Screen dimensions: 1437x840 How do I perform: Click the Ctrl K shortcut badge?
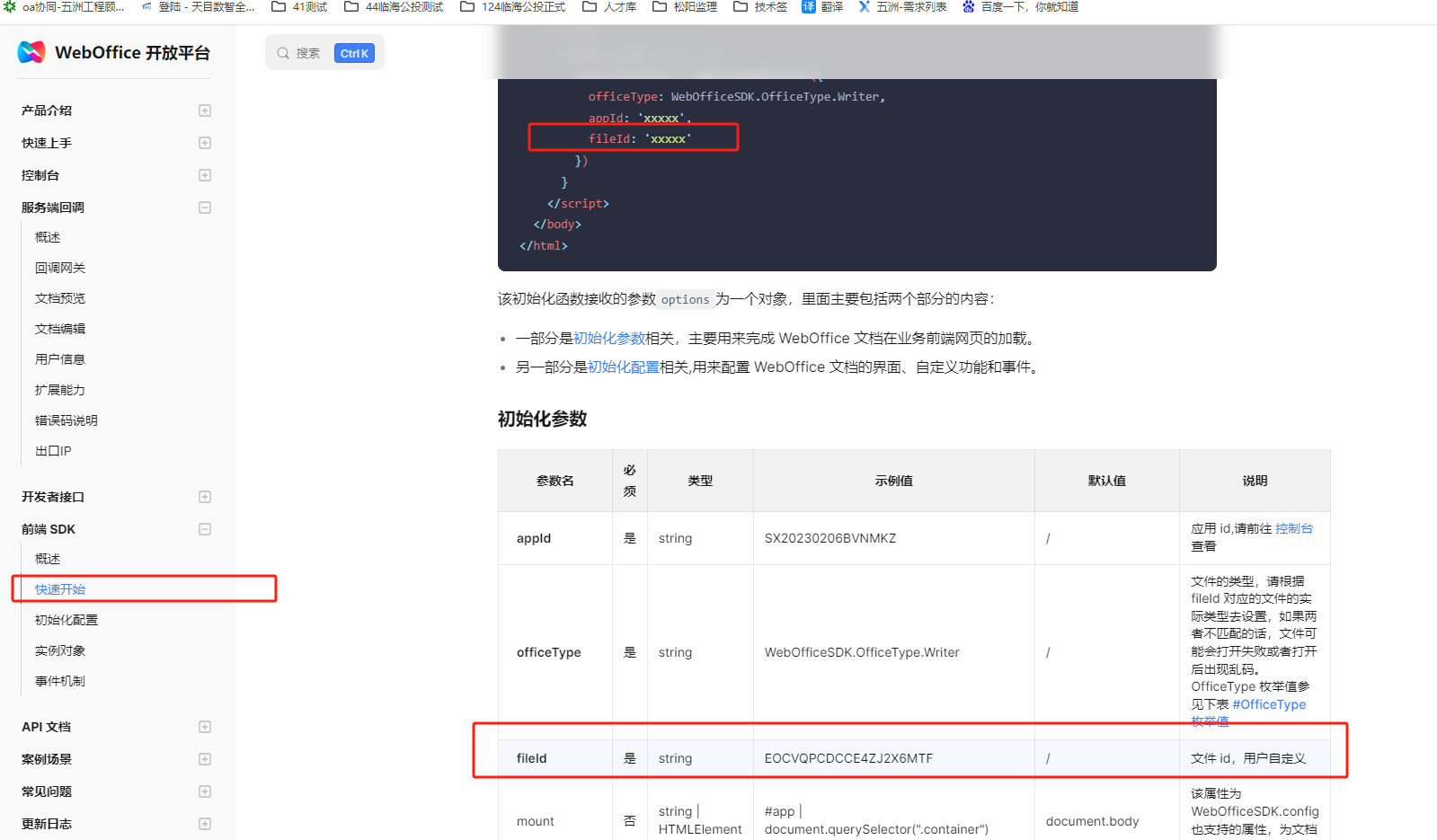[354, 53]
